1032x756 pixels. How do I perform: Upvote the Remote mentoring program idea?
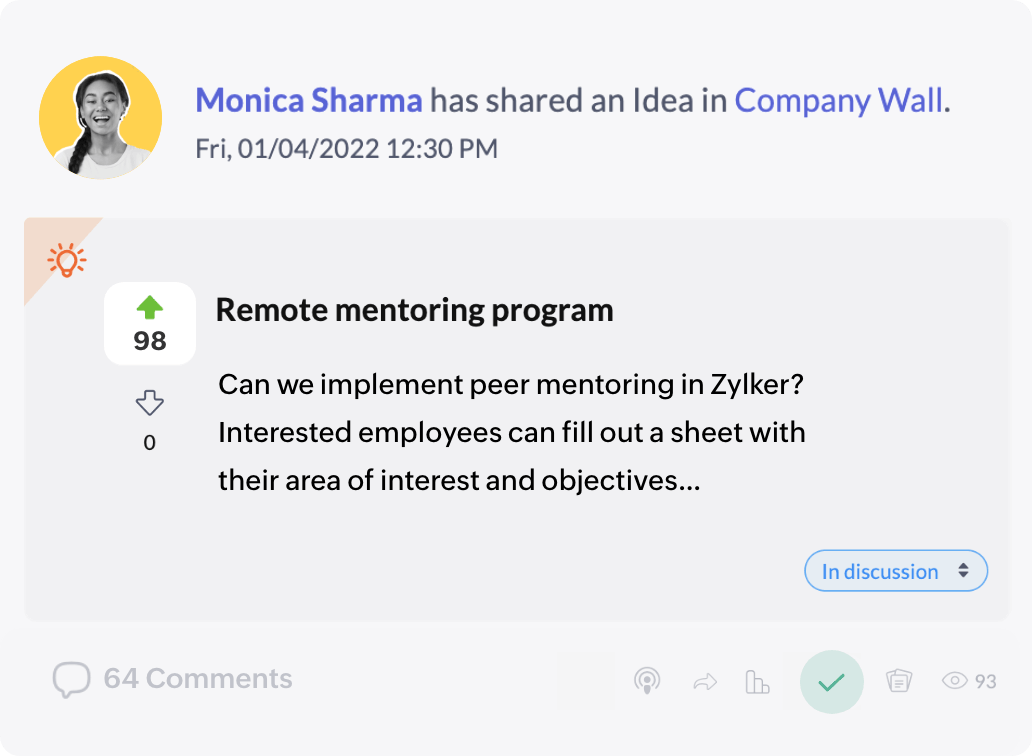click(149, 308)
